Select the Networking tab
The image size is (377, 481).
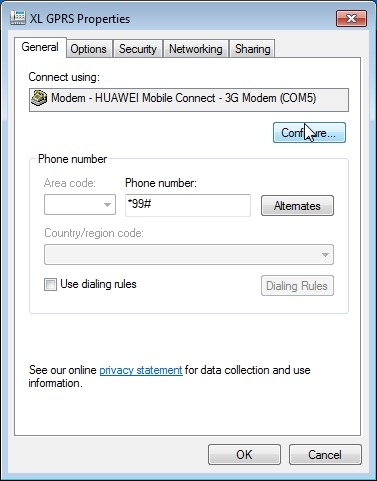pyautogui.click(x=196, y=49)
